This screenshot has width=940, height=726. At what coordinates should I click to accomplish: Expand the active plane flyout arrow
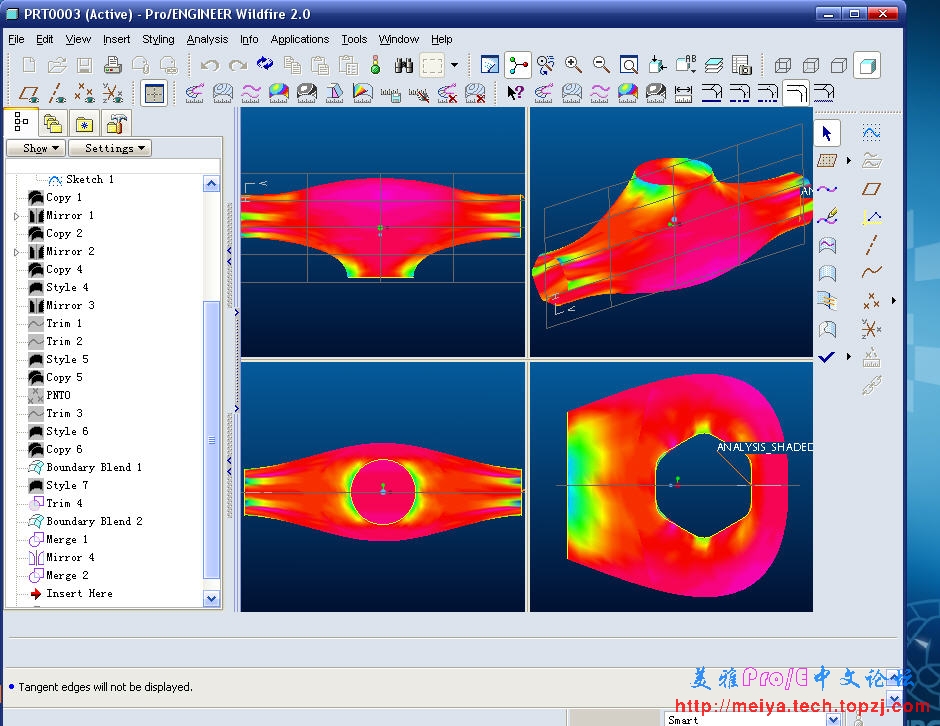849,161
